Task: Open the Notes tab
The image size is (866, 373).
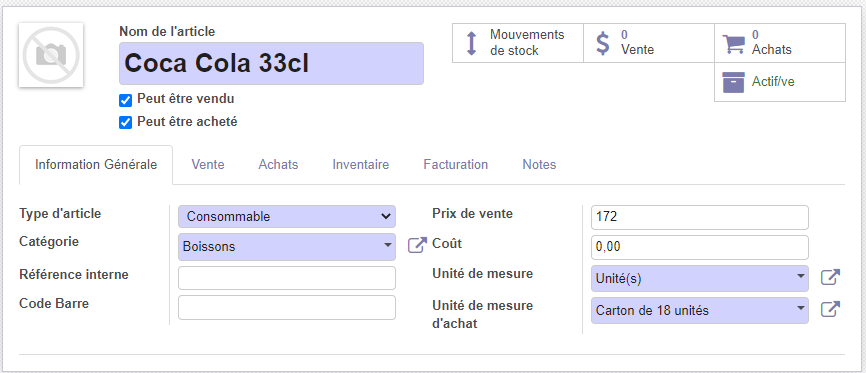Action: point(539,165)
